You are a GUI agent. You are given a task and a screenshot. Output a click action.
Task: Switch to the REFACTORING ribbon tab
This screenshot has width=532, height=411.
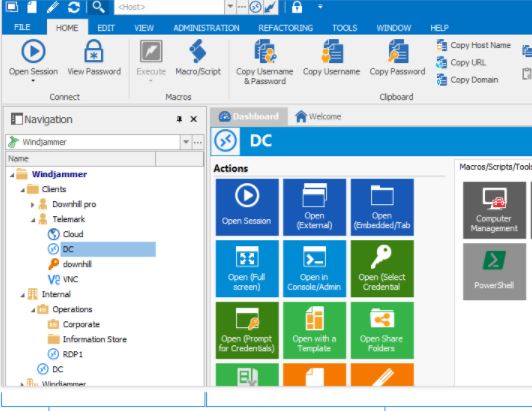click(285, 27)
